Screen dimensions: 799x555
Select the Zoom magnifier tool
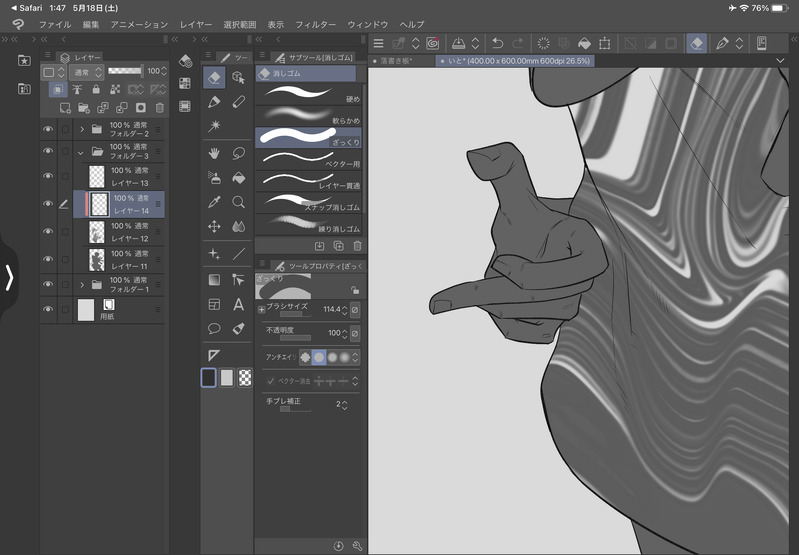point(238,202)
